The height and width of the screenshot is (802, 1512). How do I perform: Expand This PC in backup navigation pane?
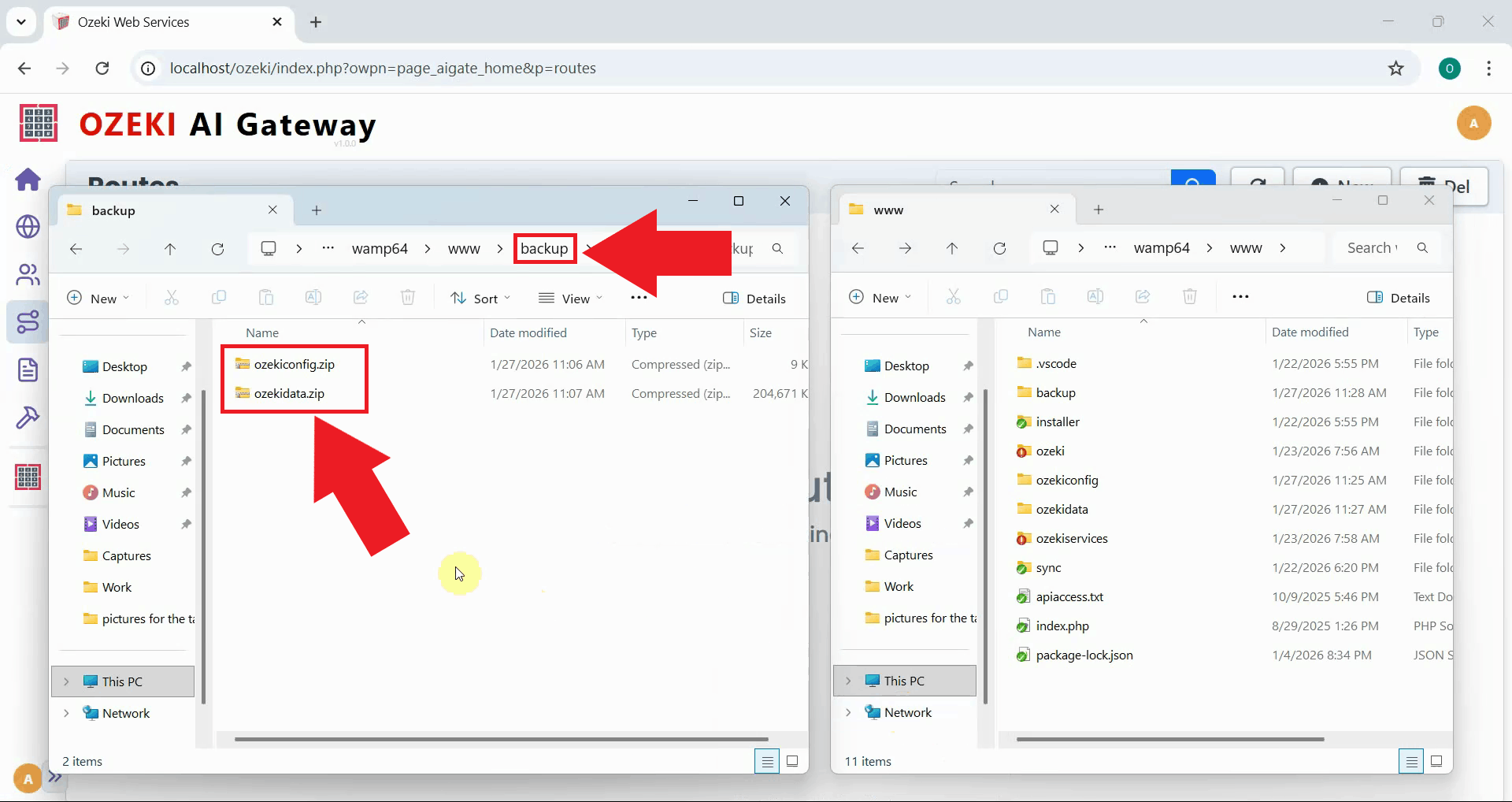tap(66, 681)
